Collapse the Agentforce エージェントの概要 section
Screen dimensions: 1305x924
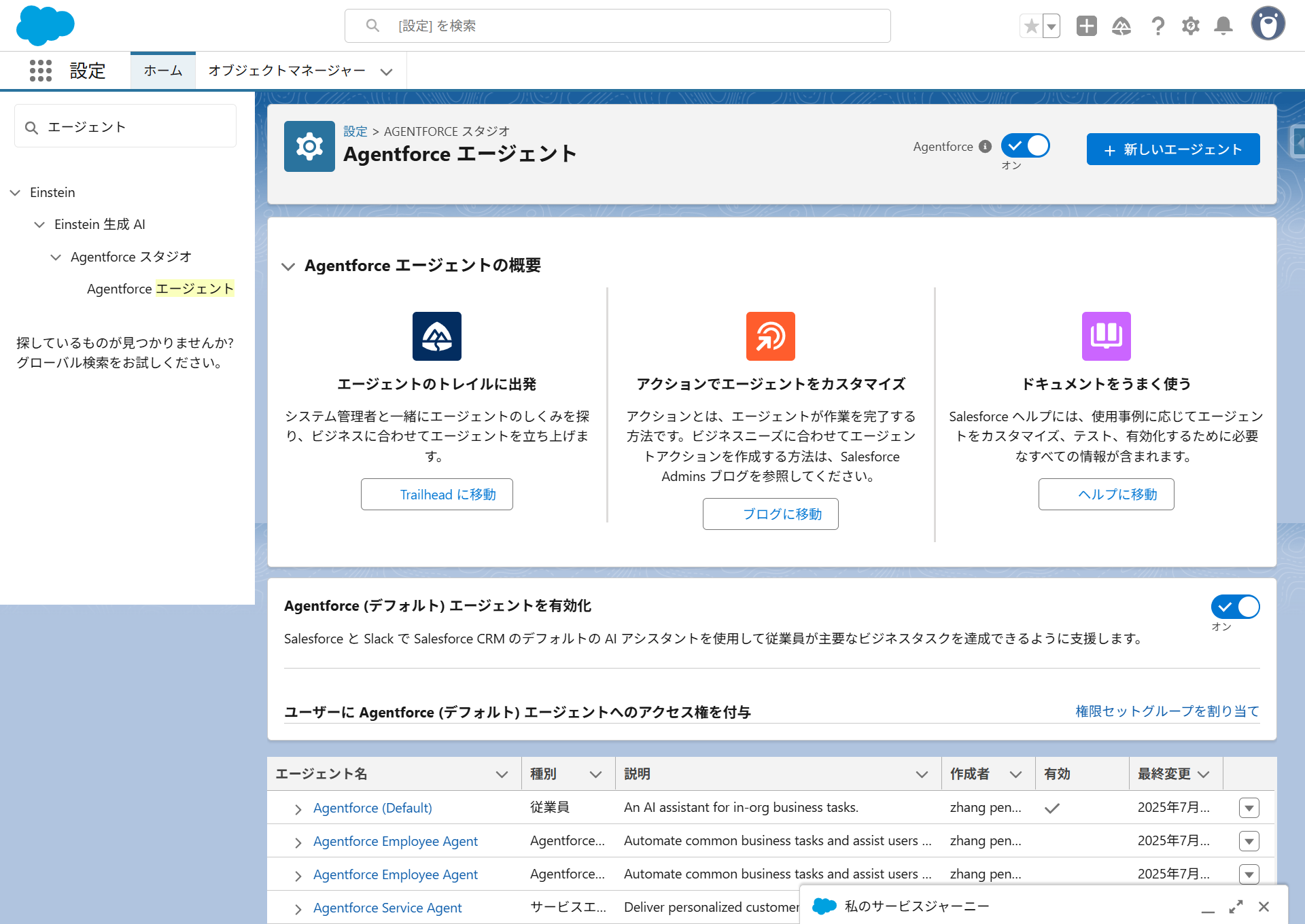pyautogui.click(x=288, y=266)
